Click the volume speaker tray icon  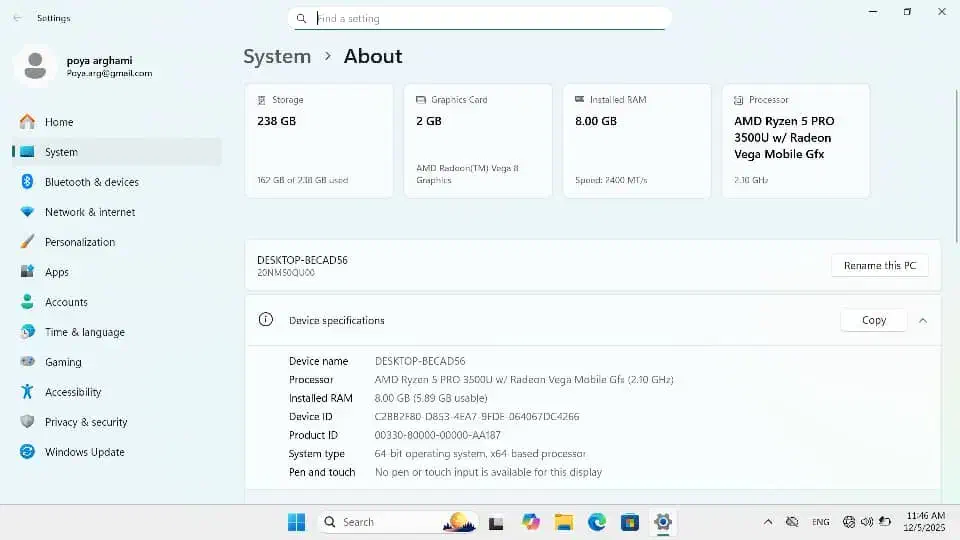click(866, 522)
